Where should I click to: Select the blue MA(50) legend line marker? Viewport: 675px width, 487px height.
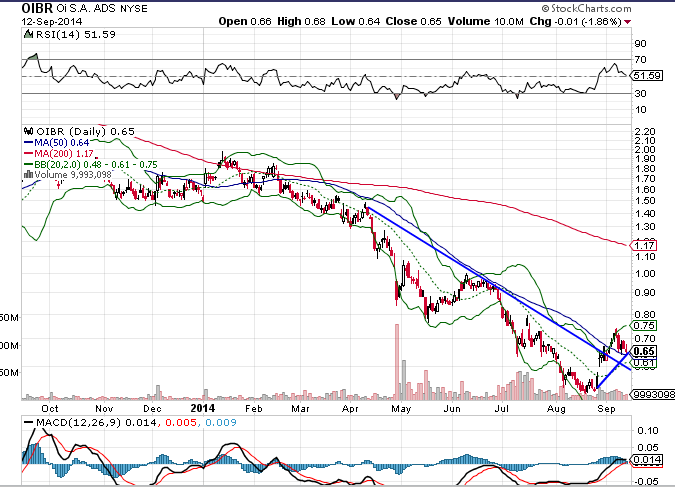[x=28, y=143]
